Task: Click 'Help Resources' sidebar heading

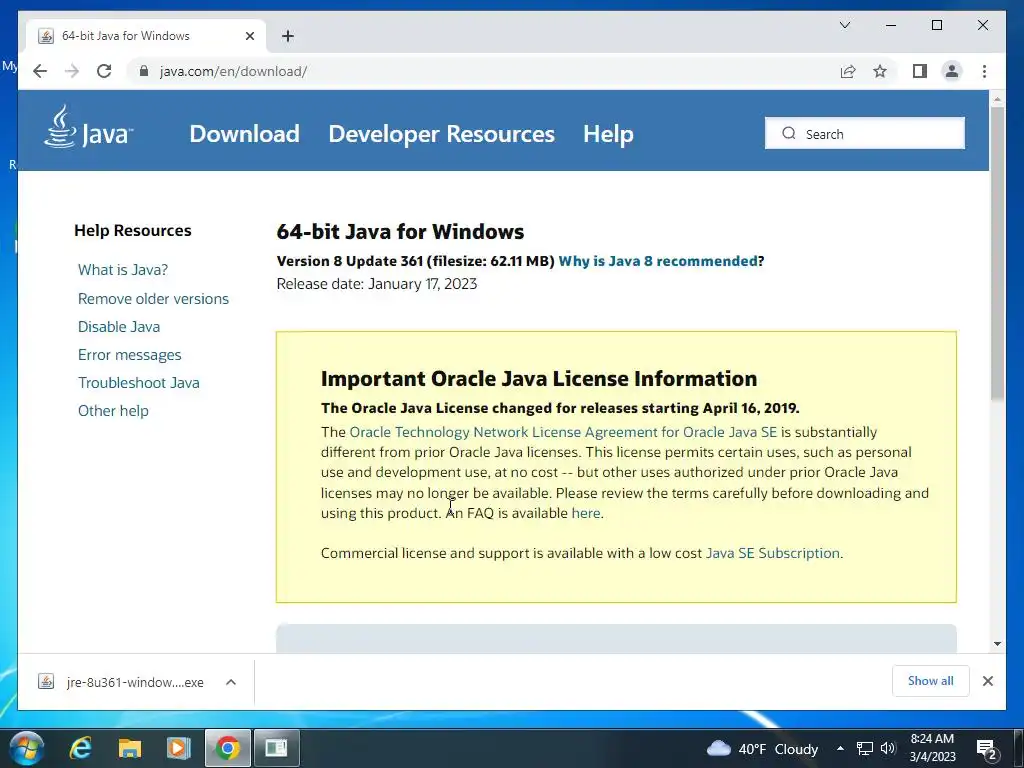Action: 133,231
